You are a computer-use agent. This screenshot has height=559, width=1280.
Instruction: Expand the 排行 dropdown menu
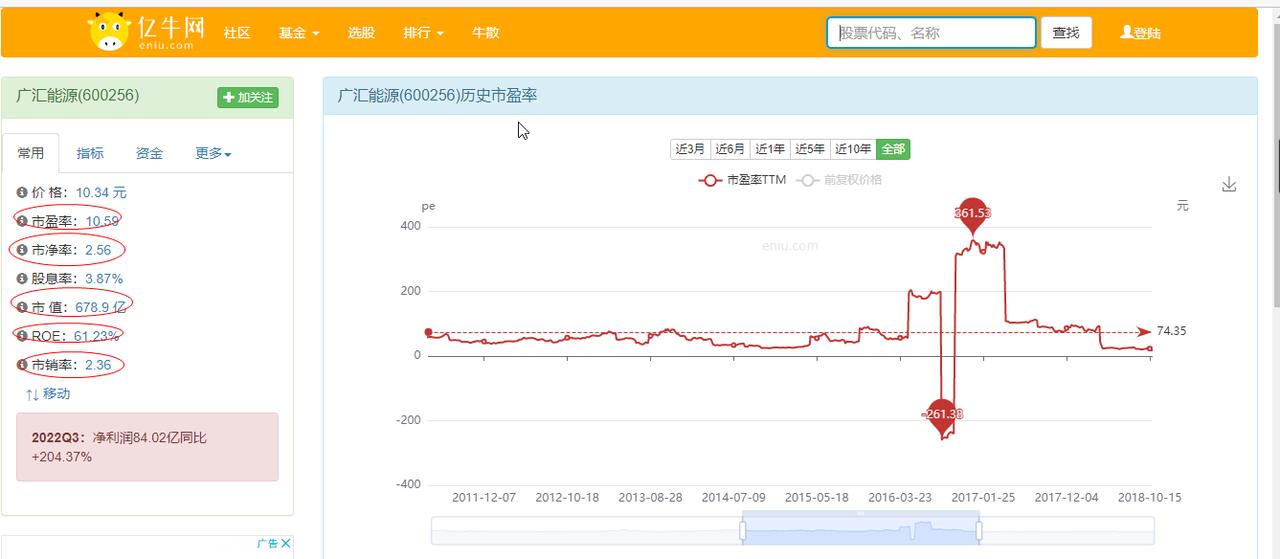[x=423, y=33]
